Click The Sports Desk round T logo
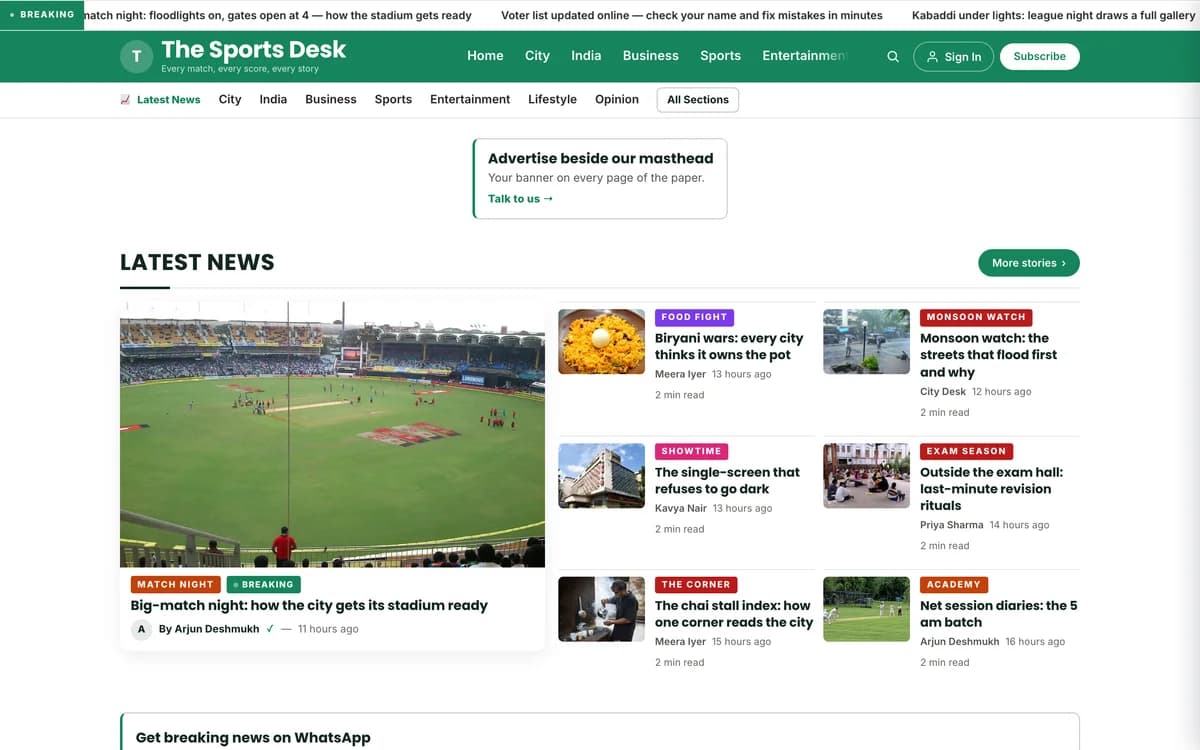 coord(136,56)
